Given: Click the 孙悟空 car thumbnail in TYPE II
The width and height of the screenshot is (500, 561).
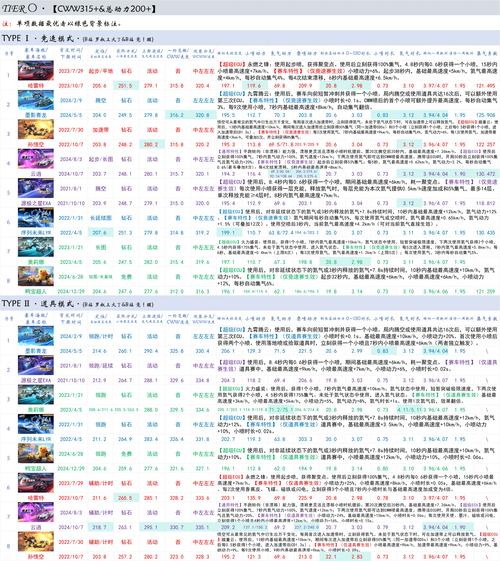Looking at the screenshot, I should [x=36, y=541].
